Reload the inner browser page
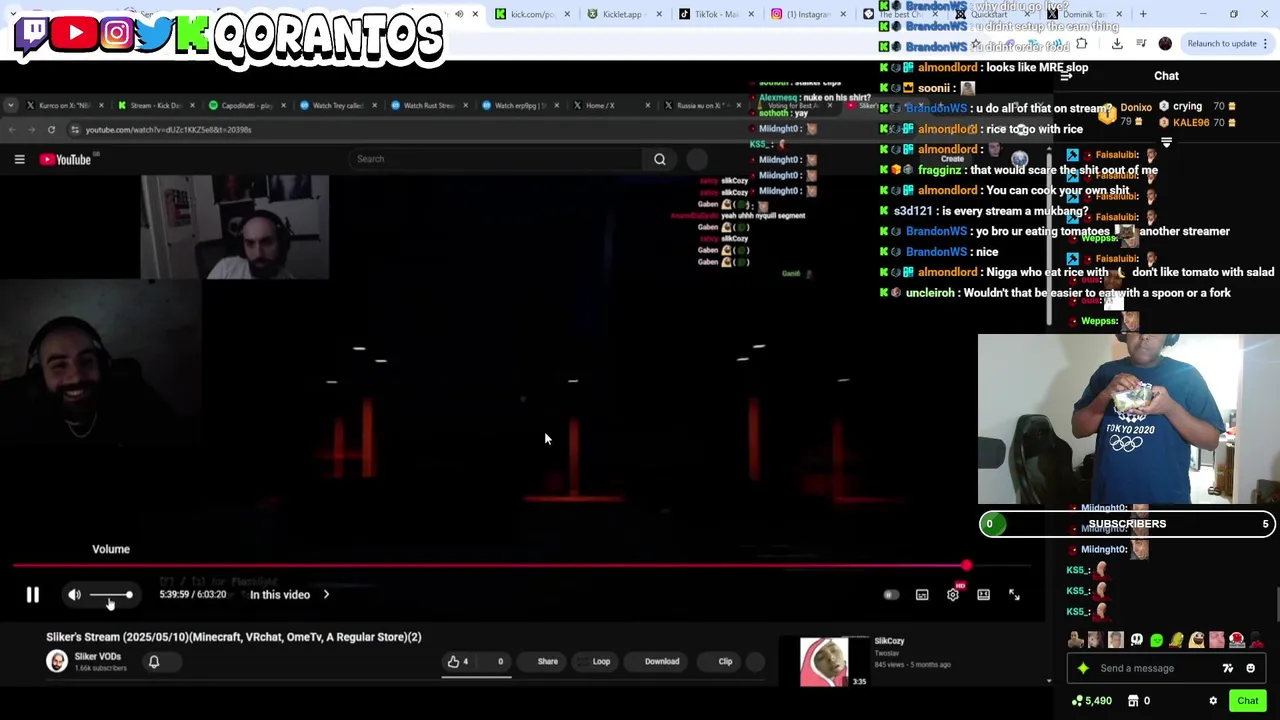This screenshot has height=720, width=1280. click(x=50, y=129)
